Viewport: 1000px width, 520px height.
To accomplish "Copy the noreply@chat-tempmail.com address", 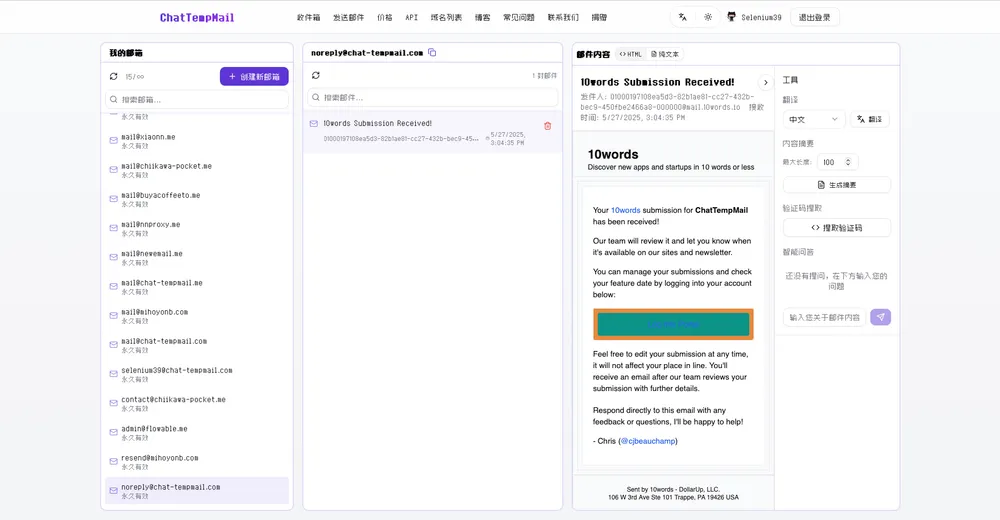I will click(x=432, y=52).
